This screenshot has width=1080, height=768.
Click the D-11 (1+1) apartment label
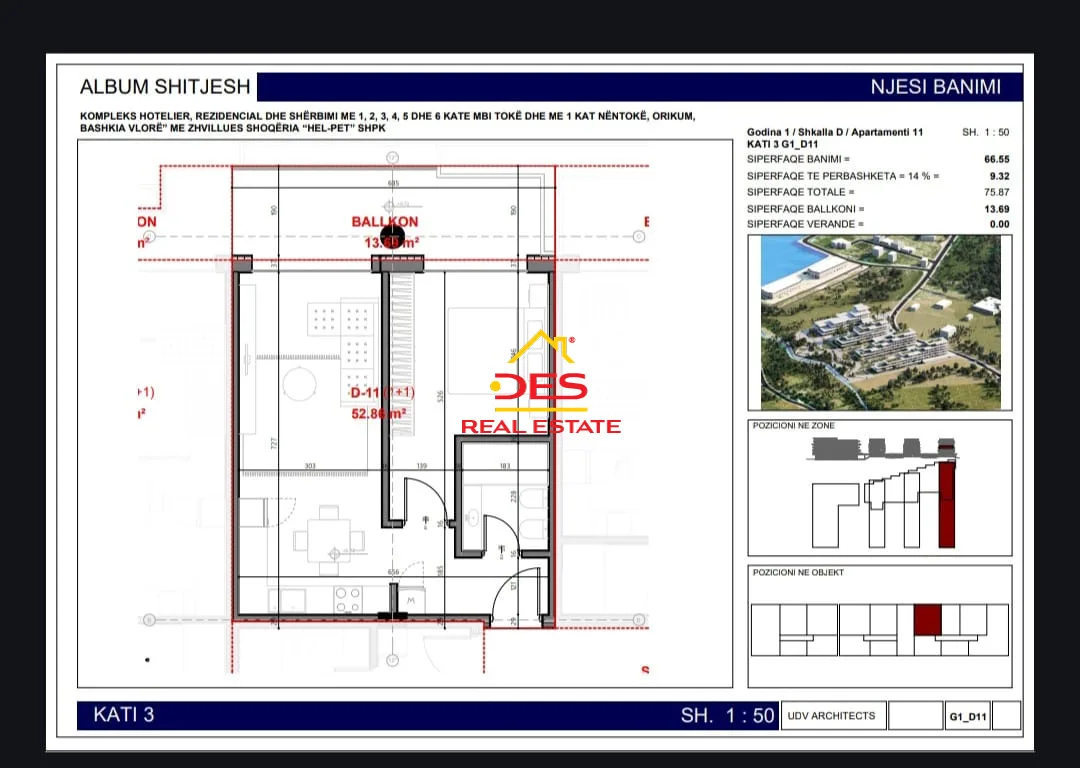pos(382,393)
